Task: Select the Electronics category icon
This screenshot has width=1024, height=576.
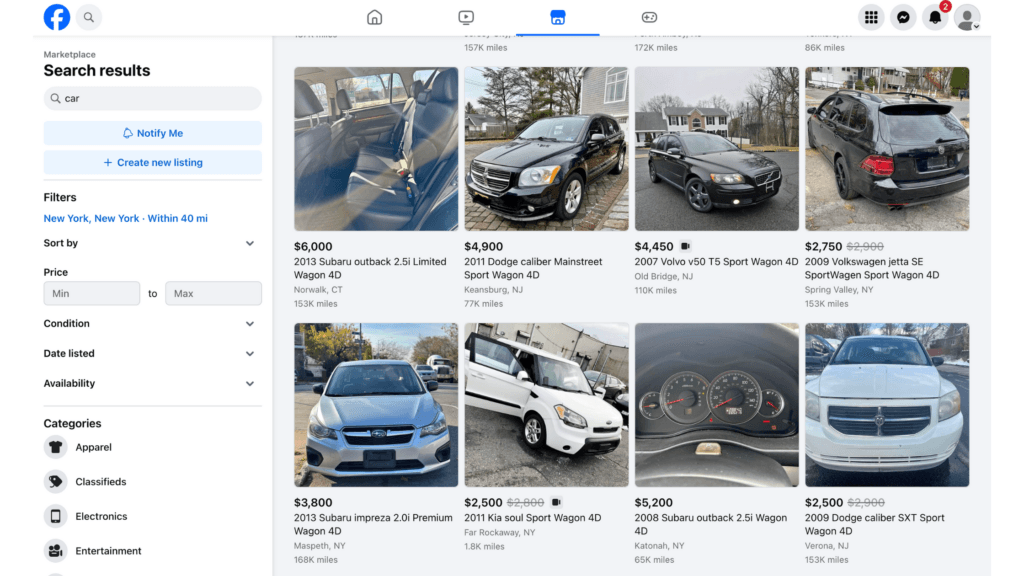Action: pyautogui.click(x=56, y=517)
